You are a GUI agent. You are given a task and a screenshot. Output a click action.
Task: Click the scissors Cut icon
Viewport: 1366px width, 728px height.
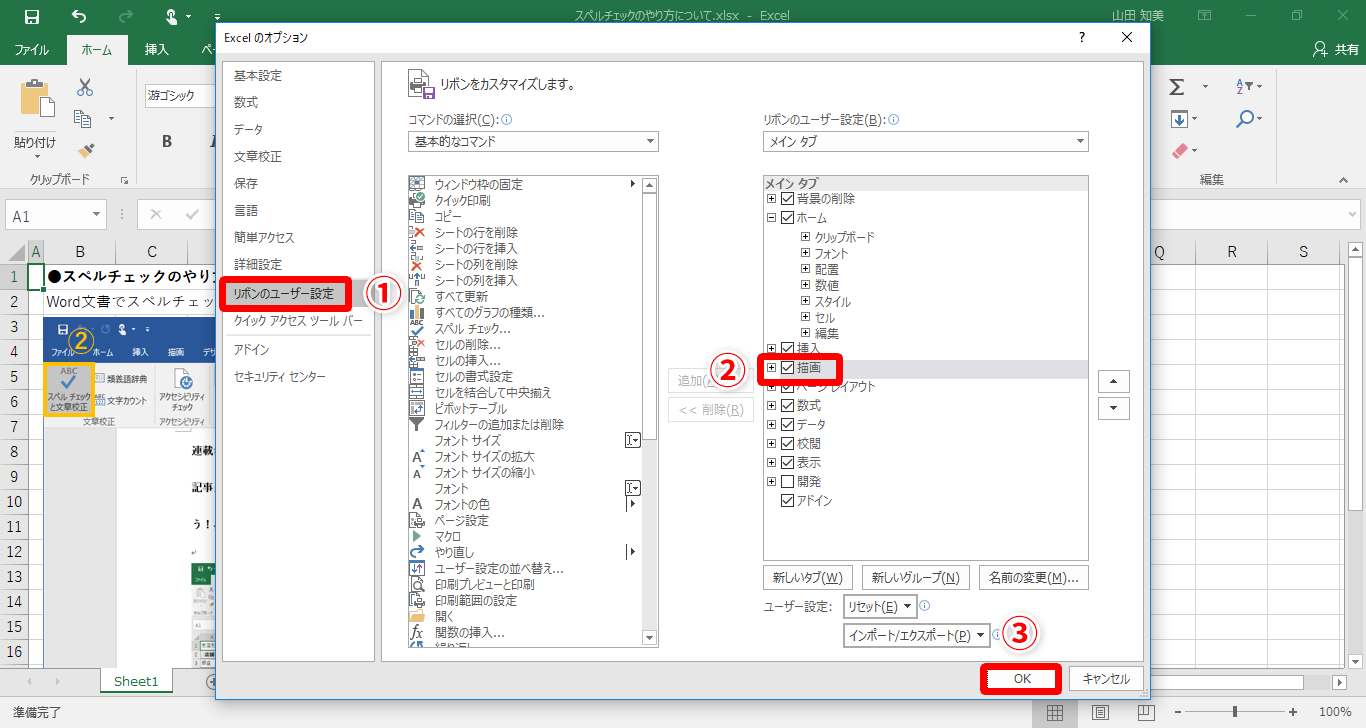tap(85, 87)
